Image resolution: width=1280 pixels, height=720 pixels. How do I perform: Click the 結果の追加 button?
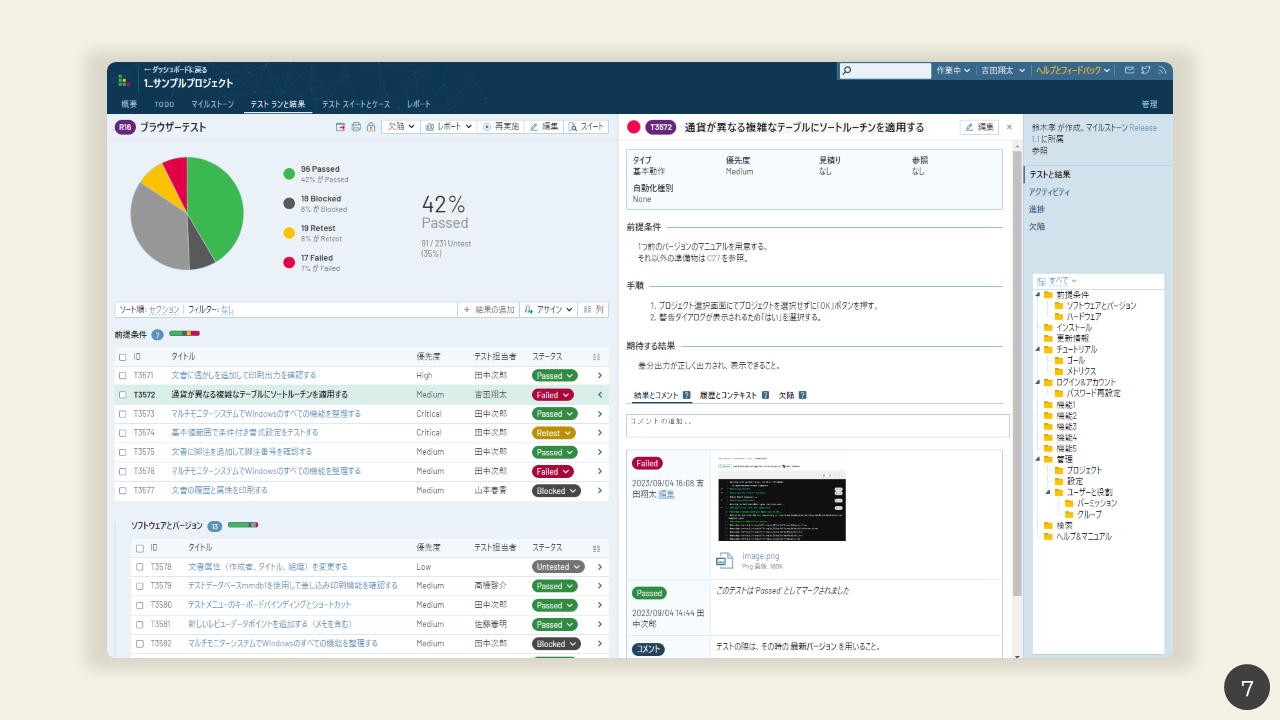click(x=488, y=310)
